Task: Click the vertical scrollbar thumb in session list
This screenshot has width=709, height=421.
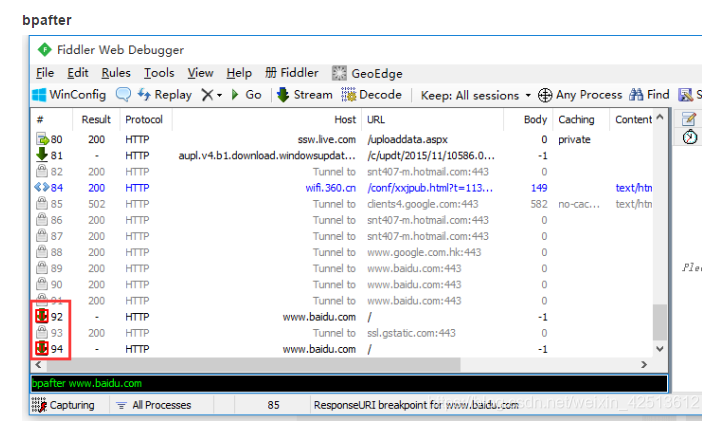Action: coord(660,322)
